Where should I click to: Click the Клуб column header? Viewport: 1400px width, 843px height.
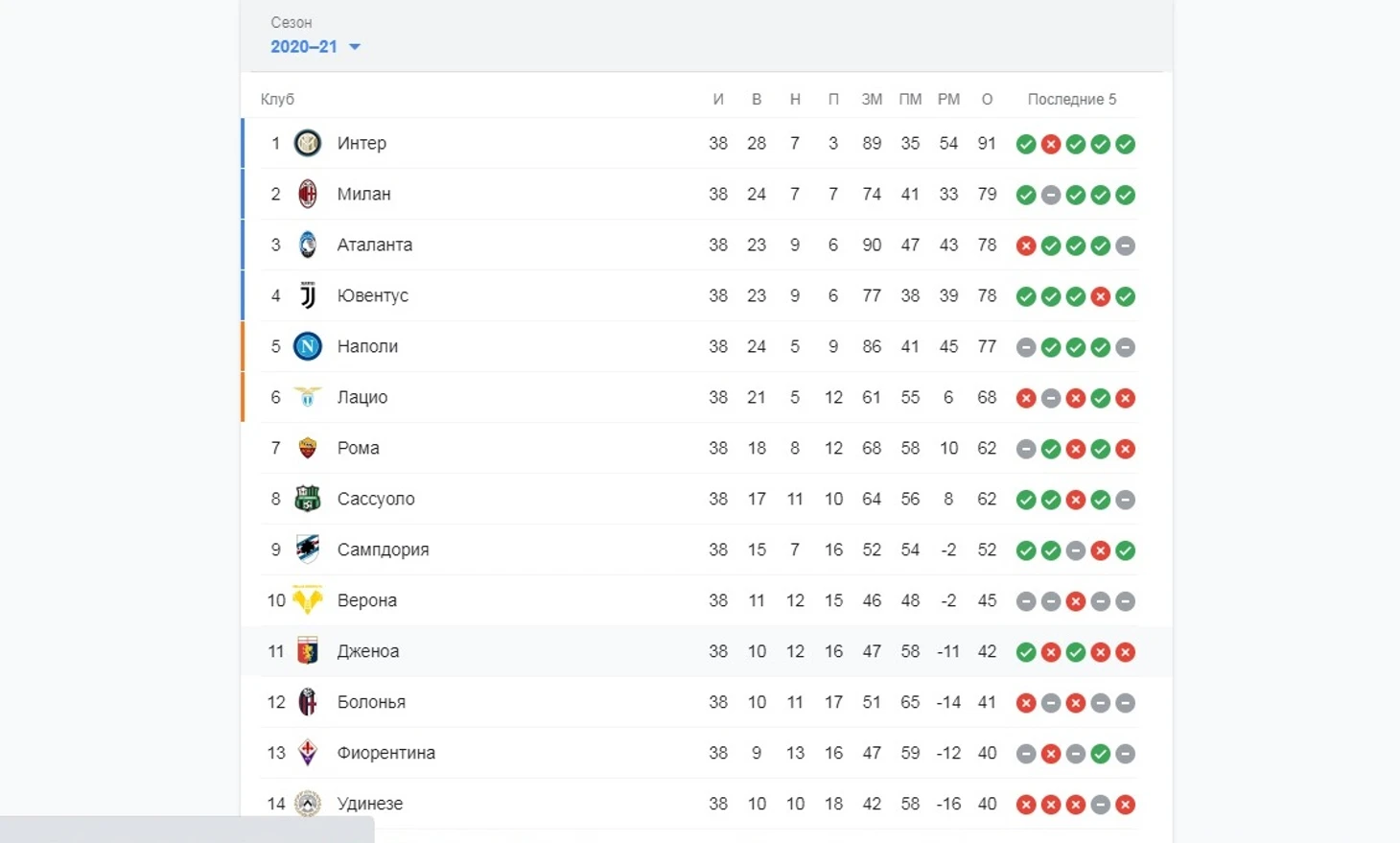(x=278, y=99)
